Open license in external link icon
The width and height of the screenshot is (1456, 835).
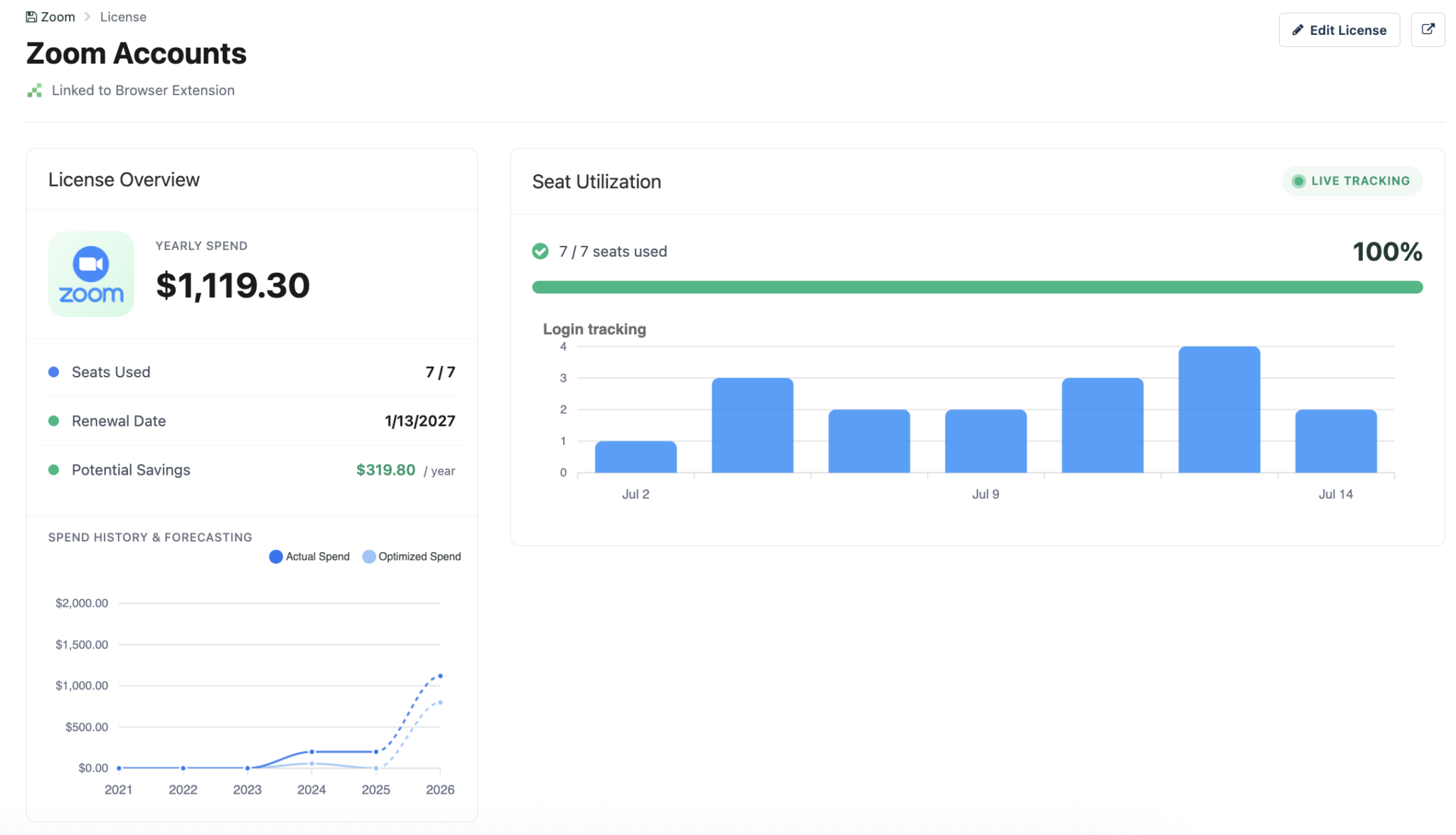tap(1428, 30)
